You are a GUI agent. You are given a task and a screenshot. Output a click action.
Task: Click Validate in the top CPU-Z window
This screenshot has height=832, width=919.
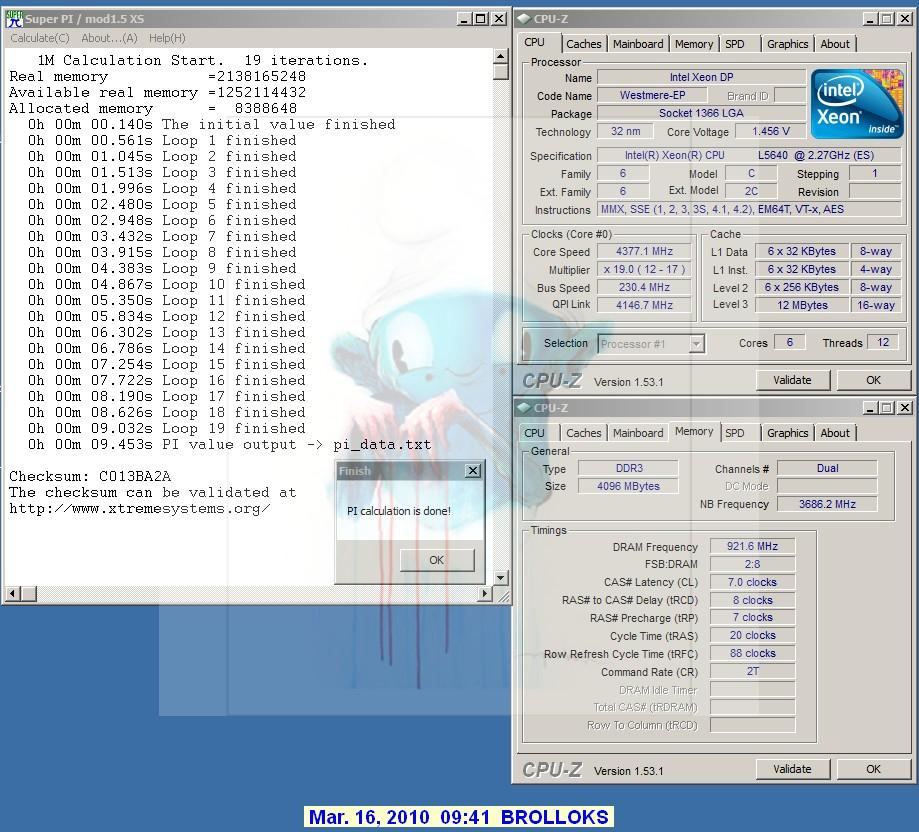point(792,380)
